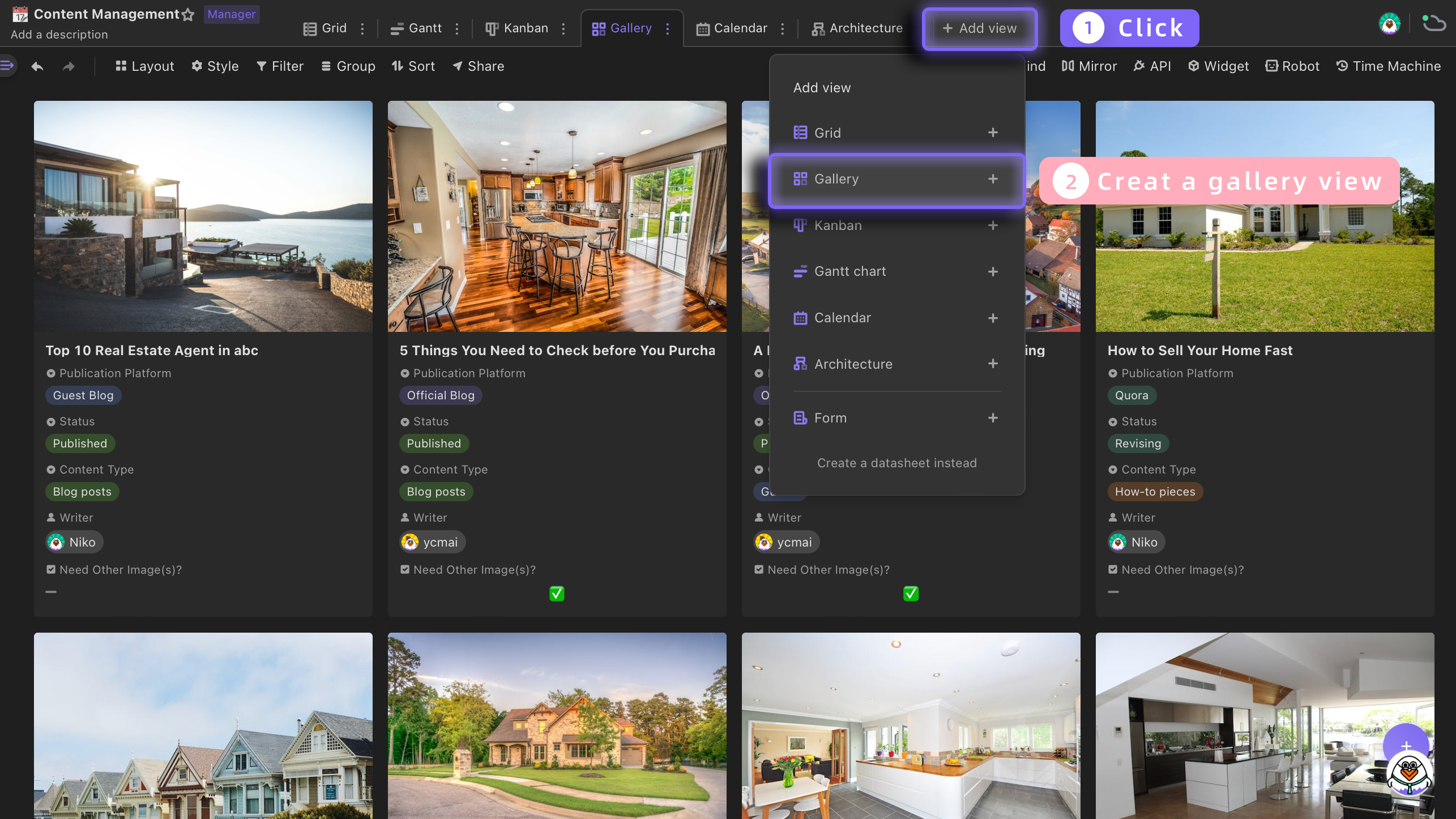Viewport: 1456px width, 819px height.
Task: Open the seaside villa image thumbnail
Action: [x=203, y=216]
